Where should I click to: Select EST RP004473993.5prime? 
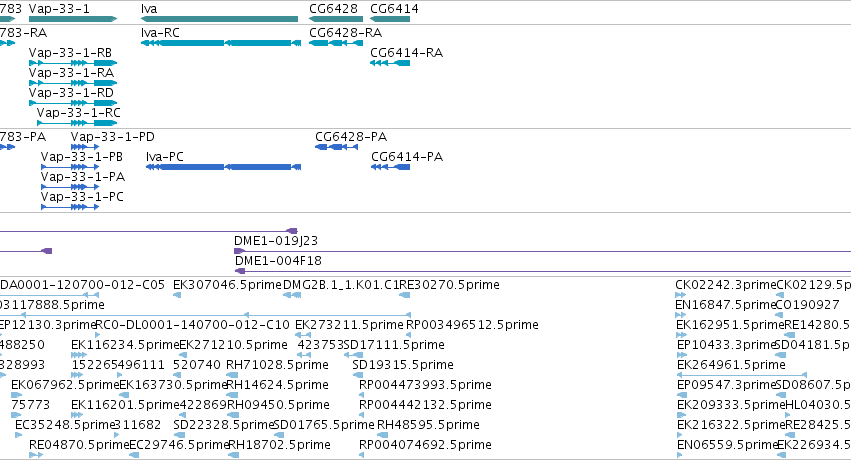[x=426, y=385]
